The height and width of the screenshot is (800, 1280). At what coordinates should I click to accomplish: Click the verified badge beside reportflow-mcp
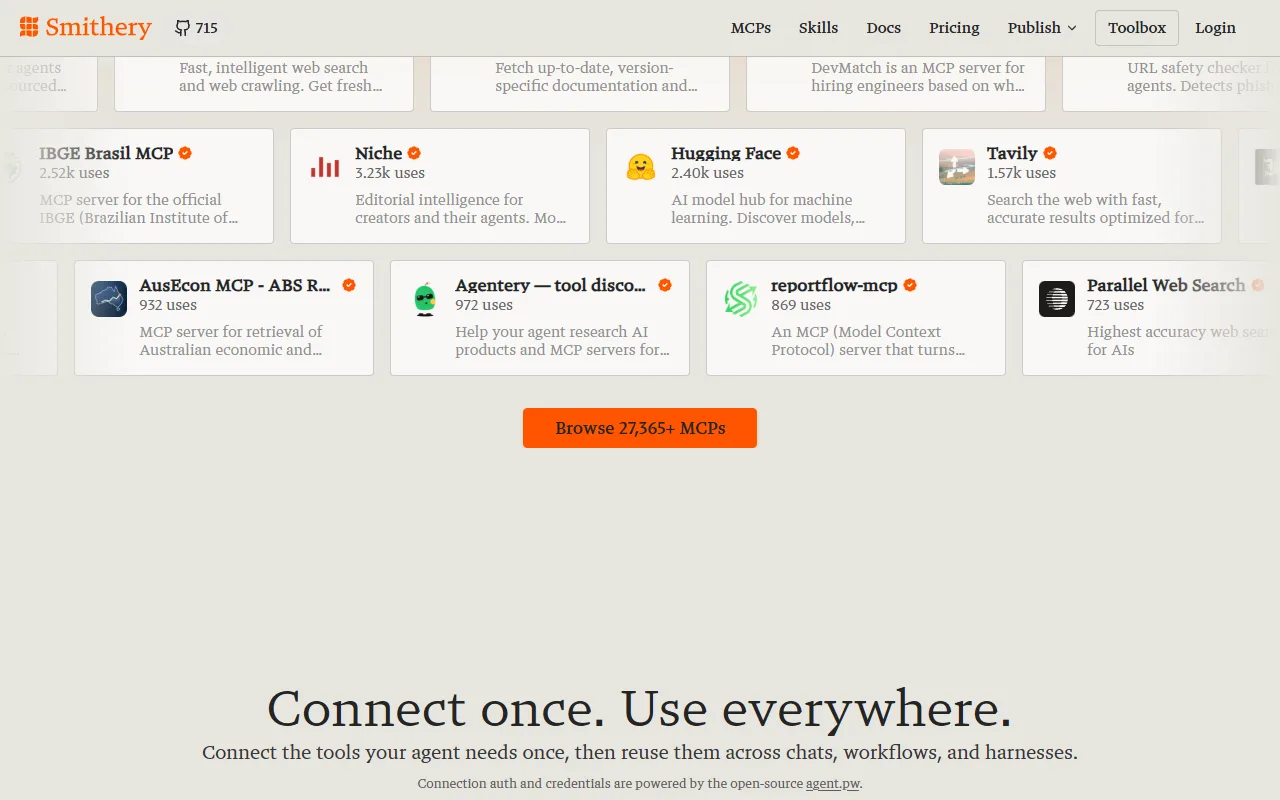[910, 285]
